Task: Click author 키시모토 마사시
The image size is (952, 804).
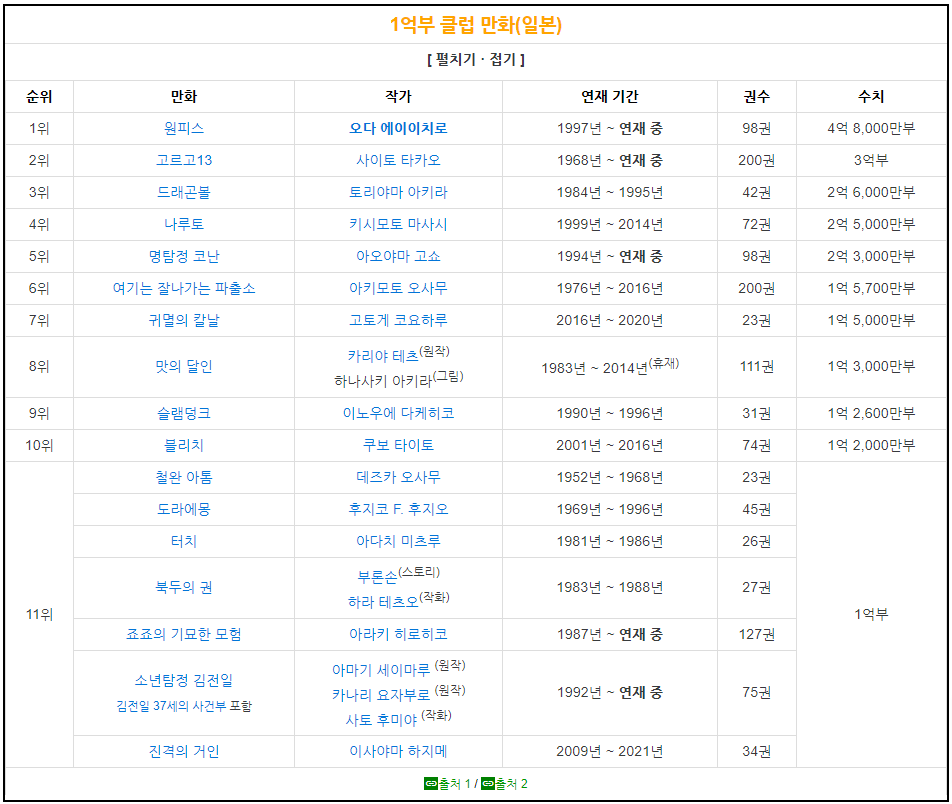Action: (x=398, y=224)
